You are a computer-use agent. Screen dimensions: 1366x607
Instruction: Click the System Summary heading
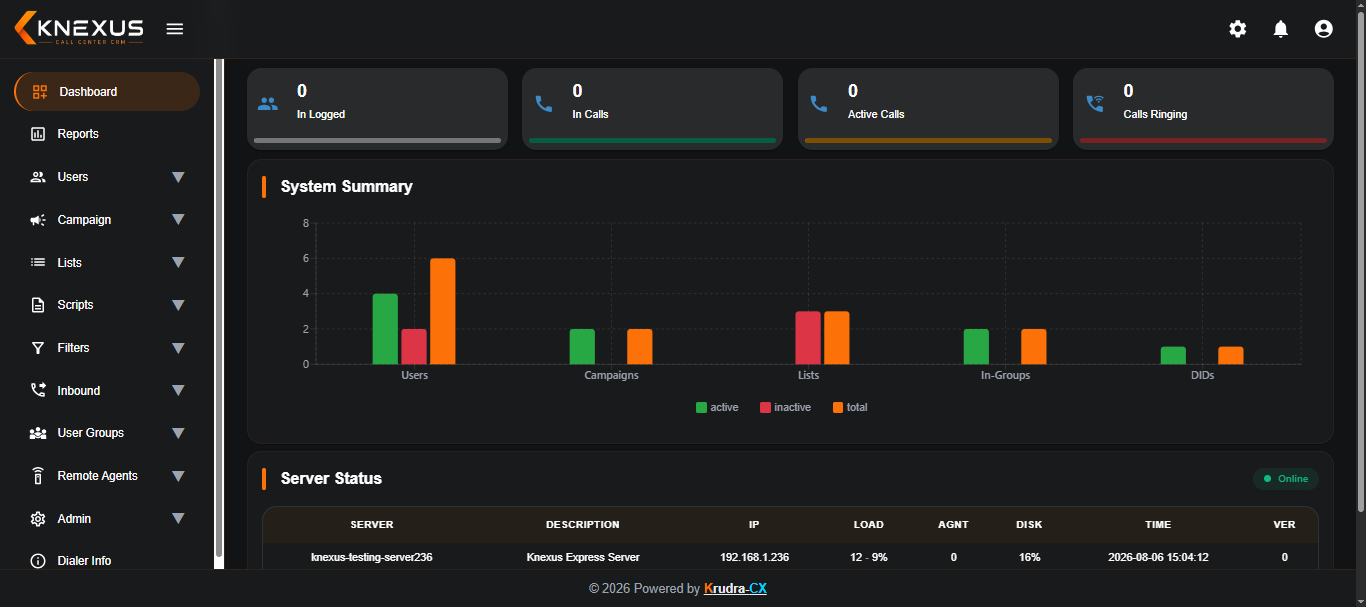click(x=346, y=186)
